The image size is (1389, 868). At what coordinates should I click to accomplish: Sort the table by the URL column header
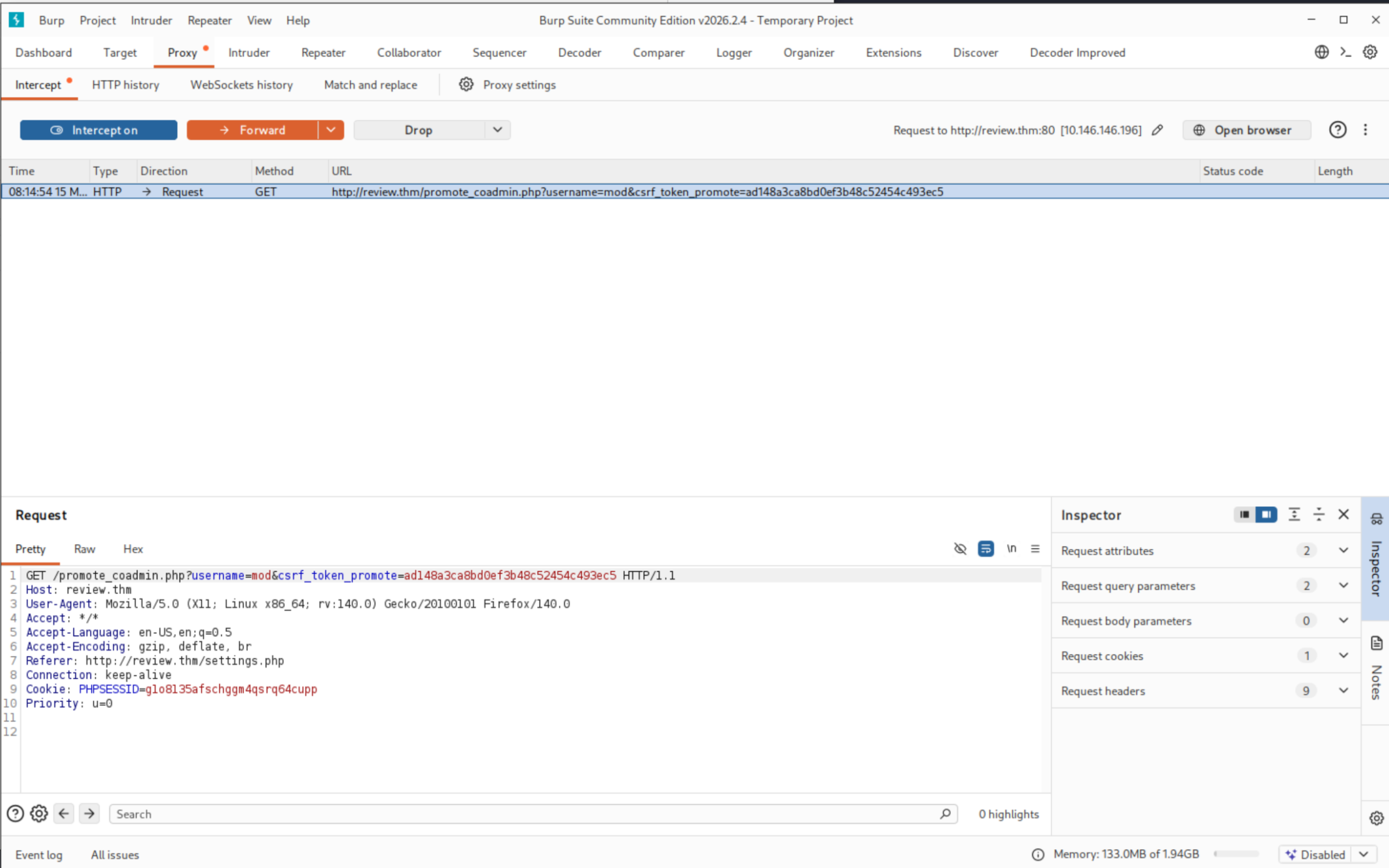763,170
